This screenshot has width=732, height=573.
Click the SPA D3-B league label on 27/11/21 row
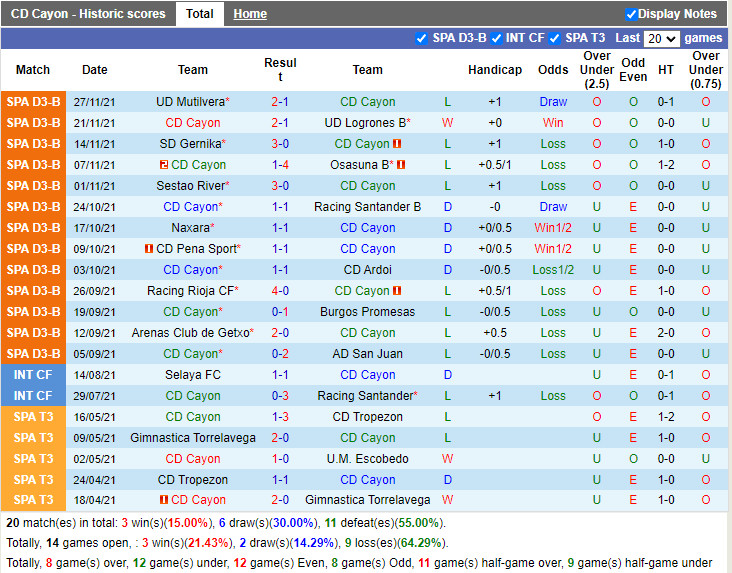coord(33,102)
